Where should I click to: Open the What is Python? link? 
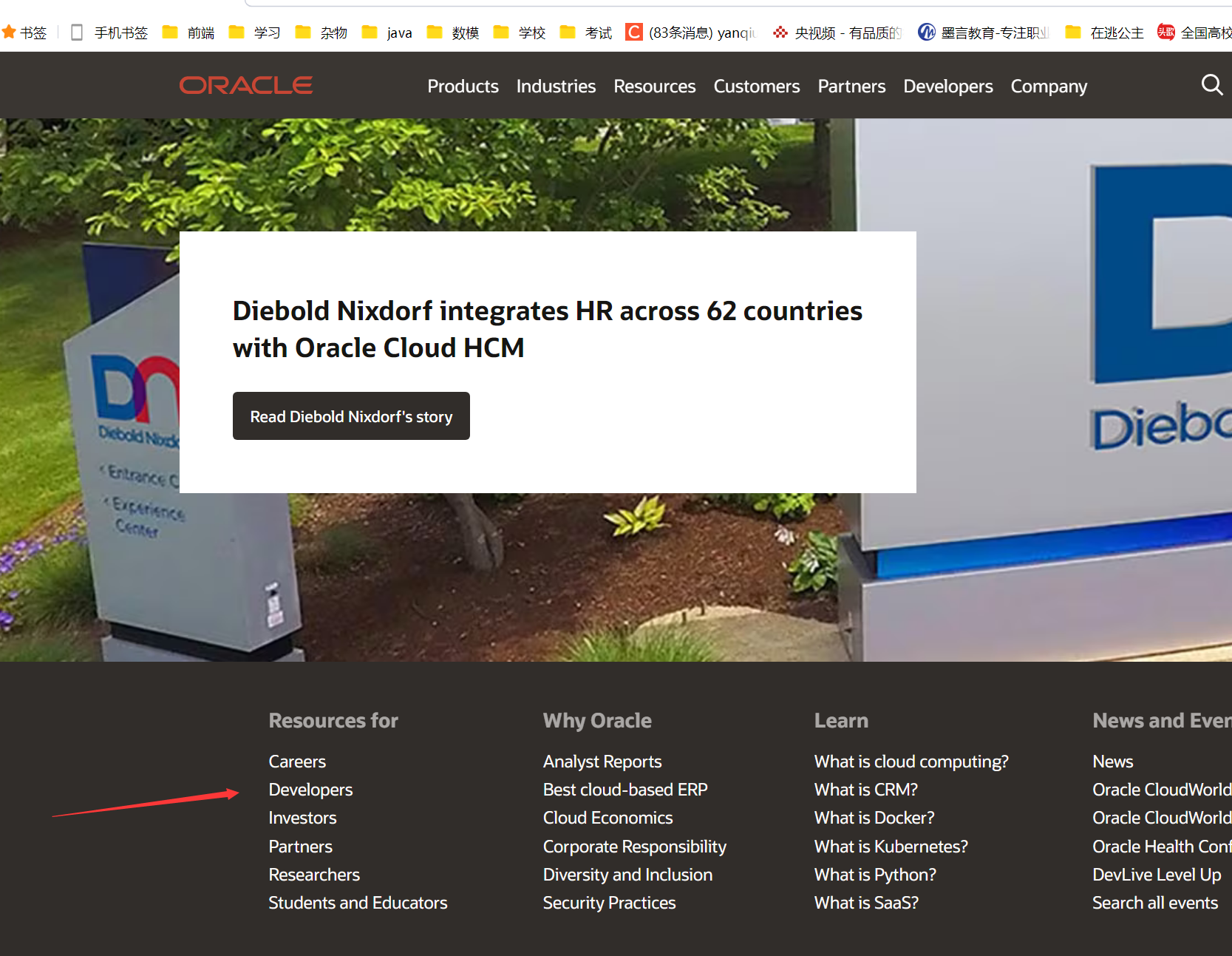click(x=875, y=875)
